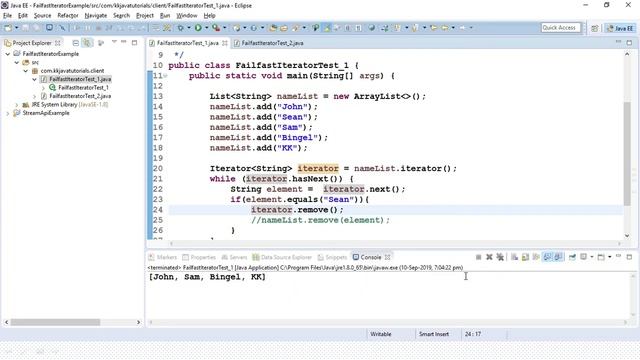Viewport: 640px width, 360px height.
Task: Click the Run Last Tool external tools icon
Action: pos(216,28)
